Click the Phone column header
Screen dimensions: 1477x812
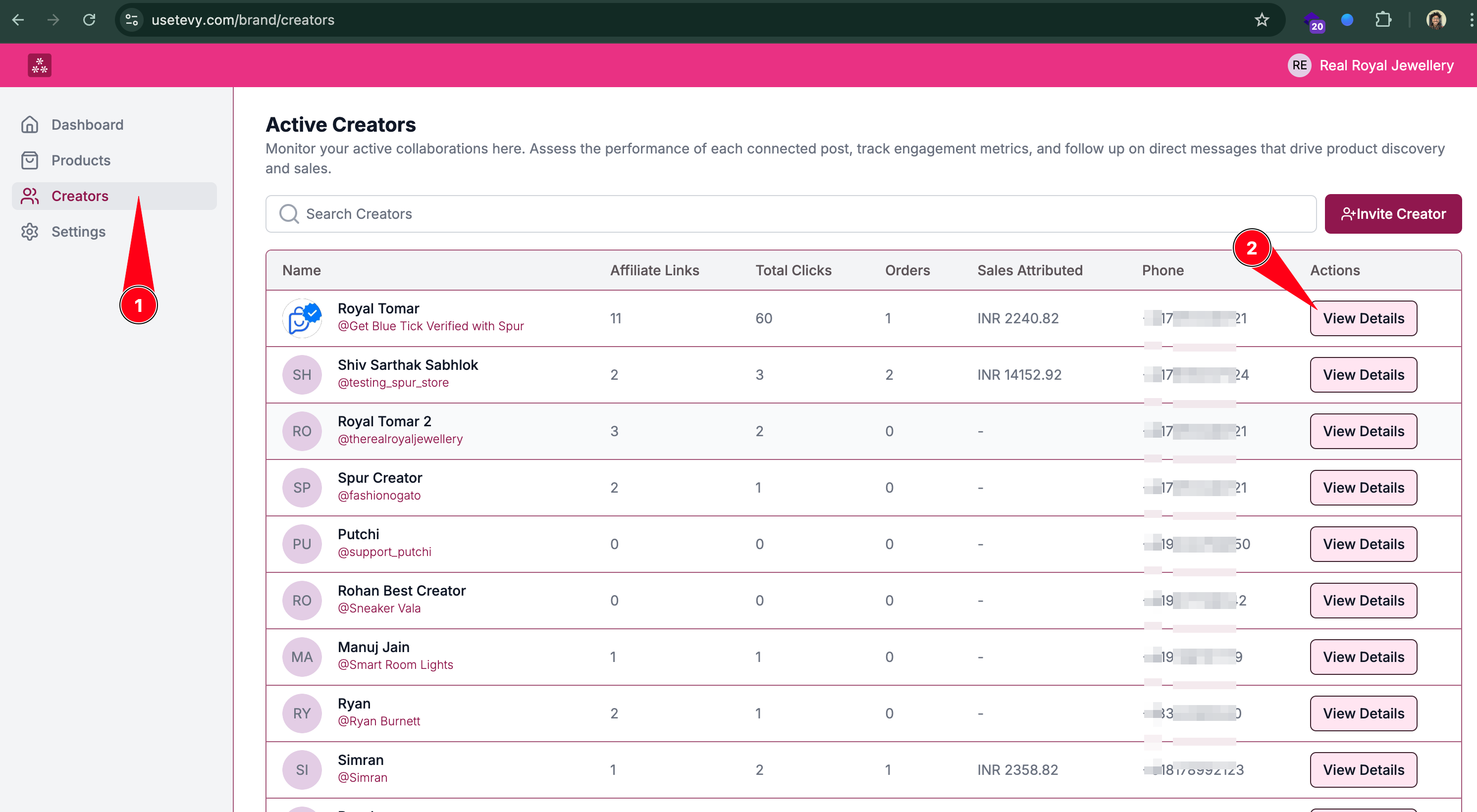(x=1162, y=270)
